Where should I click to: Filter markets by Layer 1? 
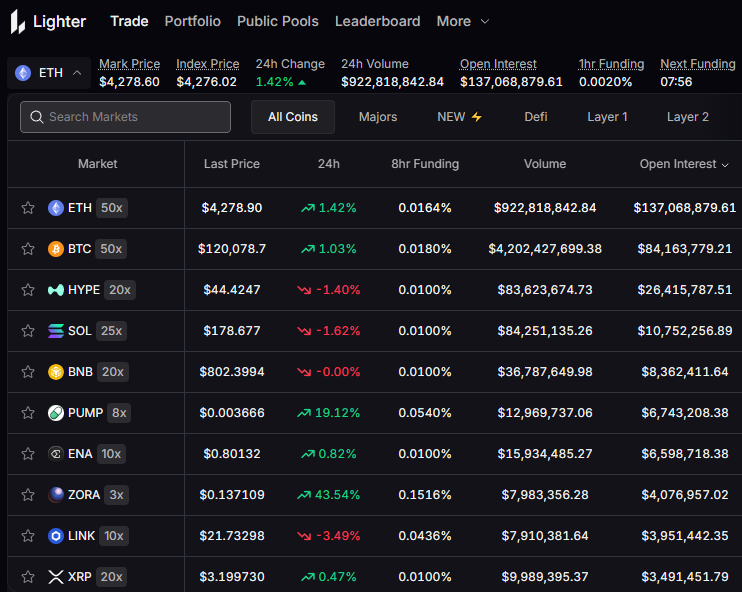(x=607, y=117)
